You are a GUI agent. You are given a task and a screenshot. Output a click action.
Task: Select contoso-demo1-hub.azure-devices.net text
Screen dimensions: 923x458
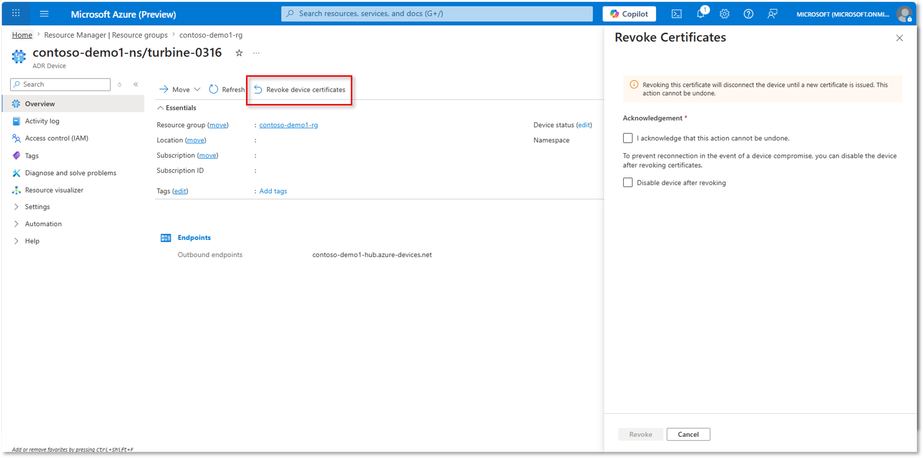pyautogui.click(x=372, y=255)
